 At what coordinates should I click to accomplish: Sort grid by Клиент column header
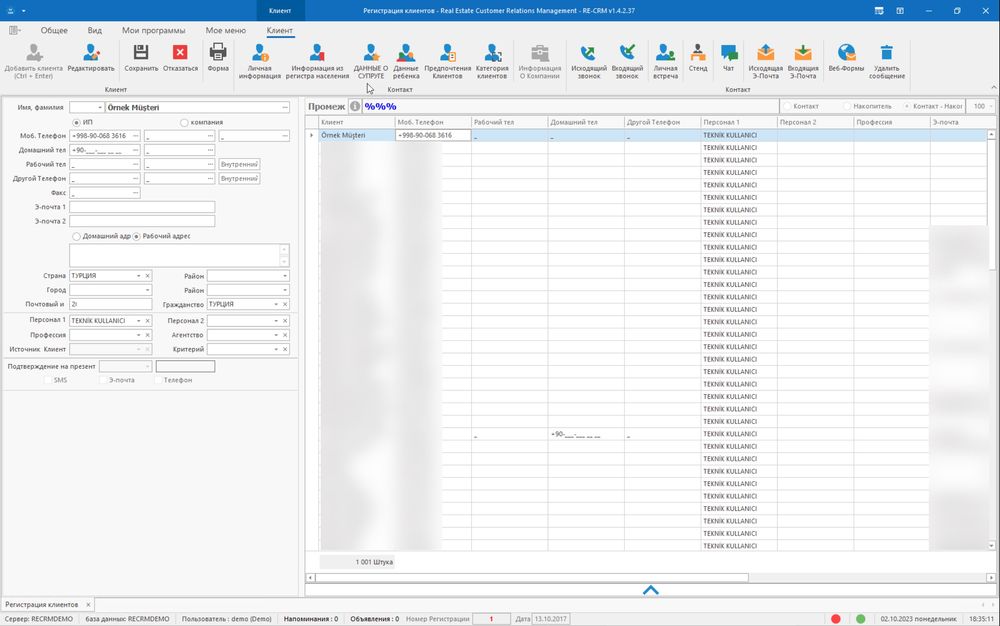tap(357, 122)
